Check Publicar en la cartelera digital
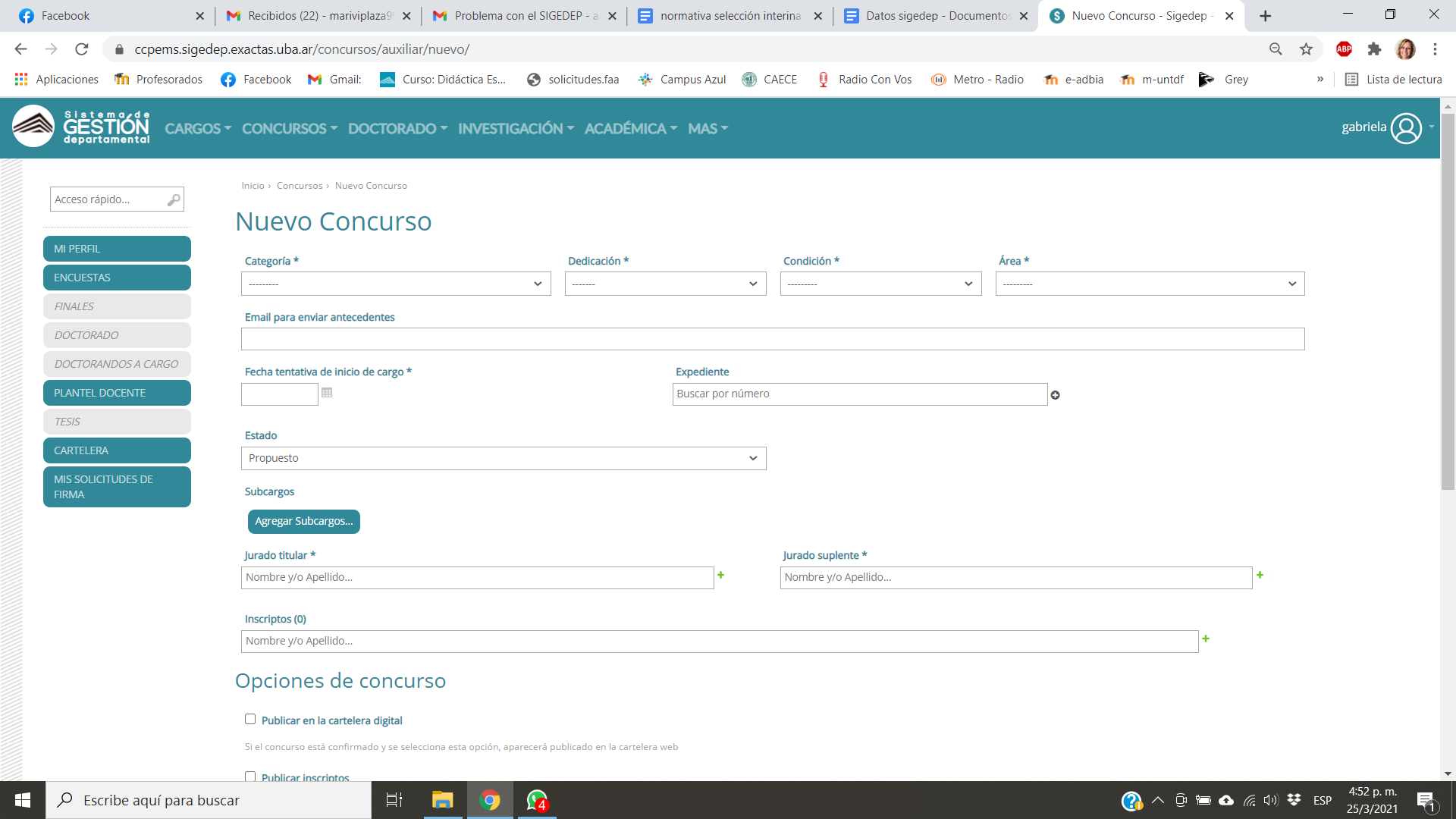 coord(250,719)
